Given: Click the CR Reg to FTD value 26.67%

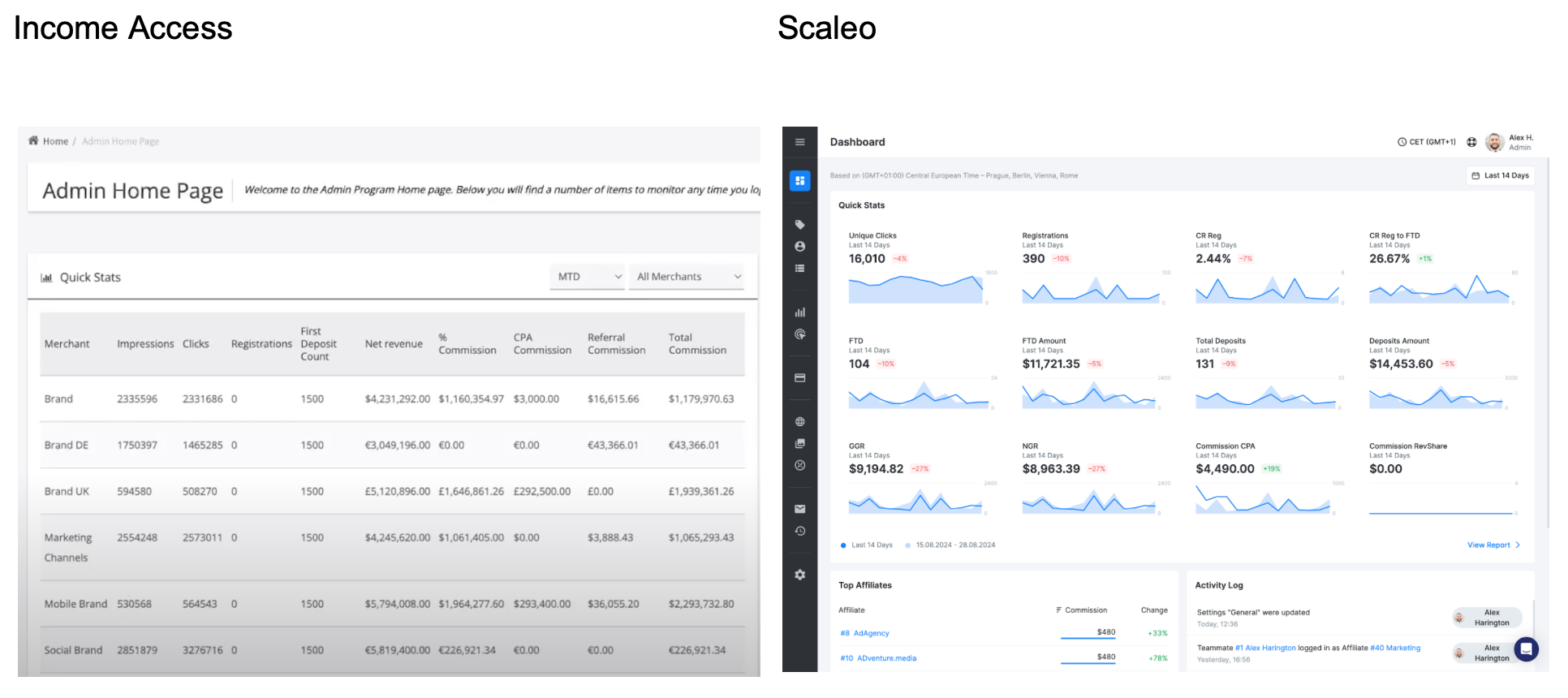Looking at the screenshot, I should click(1389, 259).
